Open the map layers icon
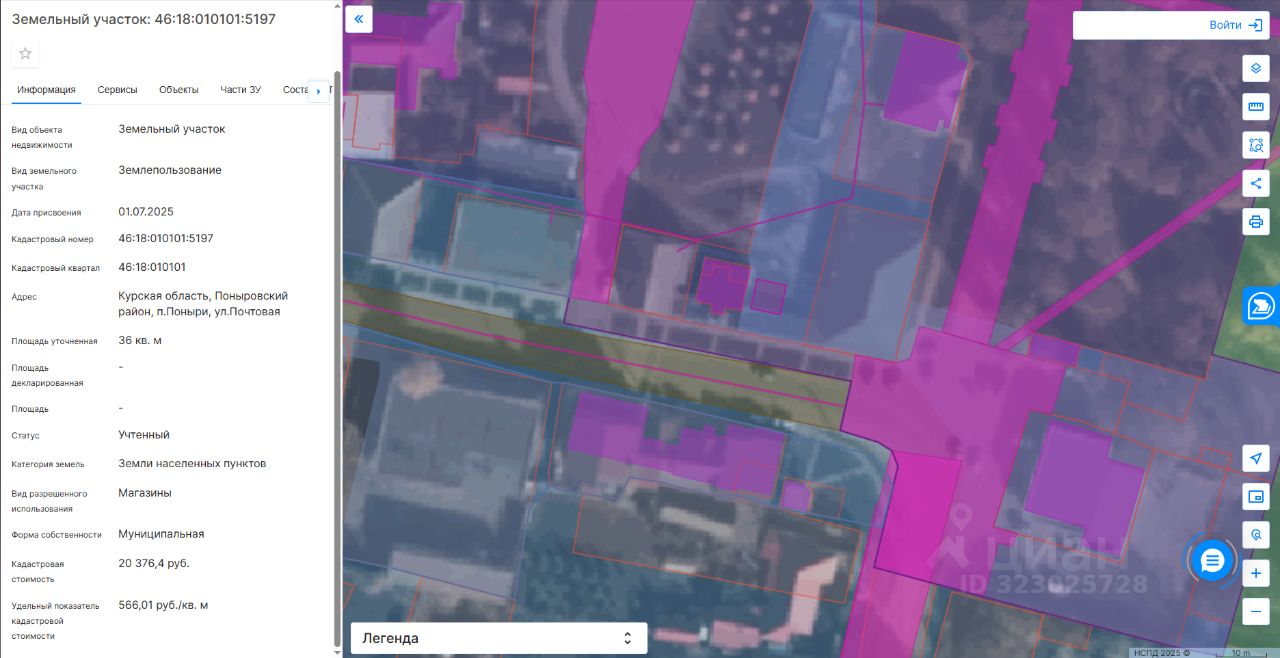The width and height of the screenshot is (1280, 658). pos(1256,69)
